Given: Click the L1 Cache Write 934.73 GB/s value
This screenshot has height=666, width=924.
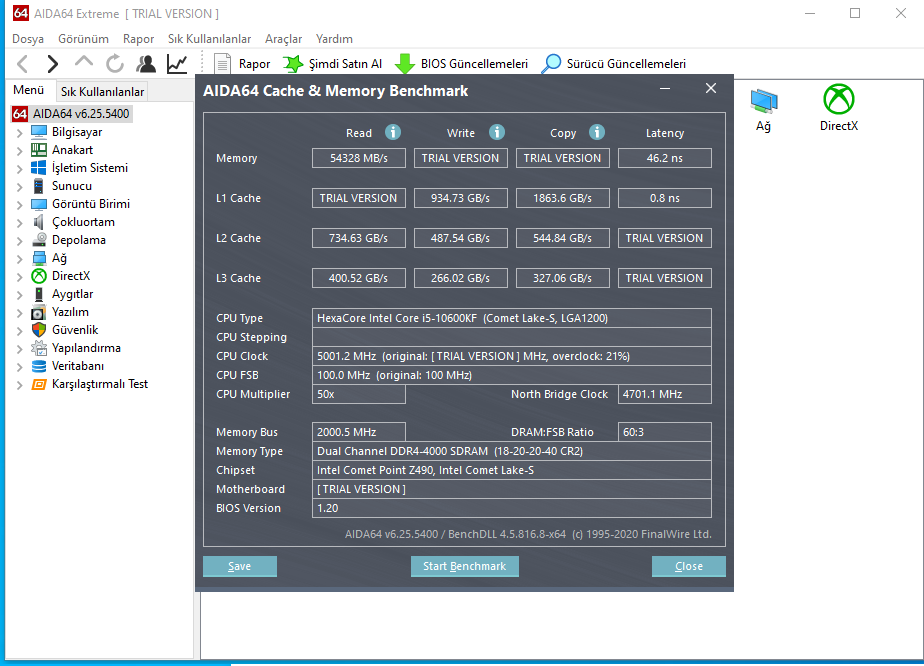Looking at the screenshot, I should click(461, 198).
